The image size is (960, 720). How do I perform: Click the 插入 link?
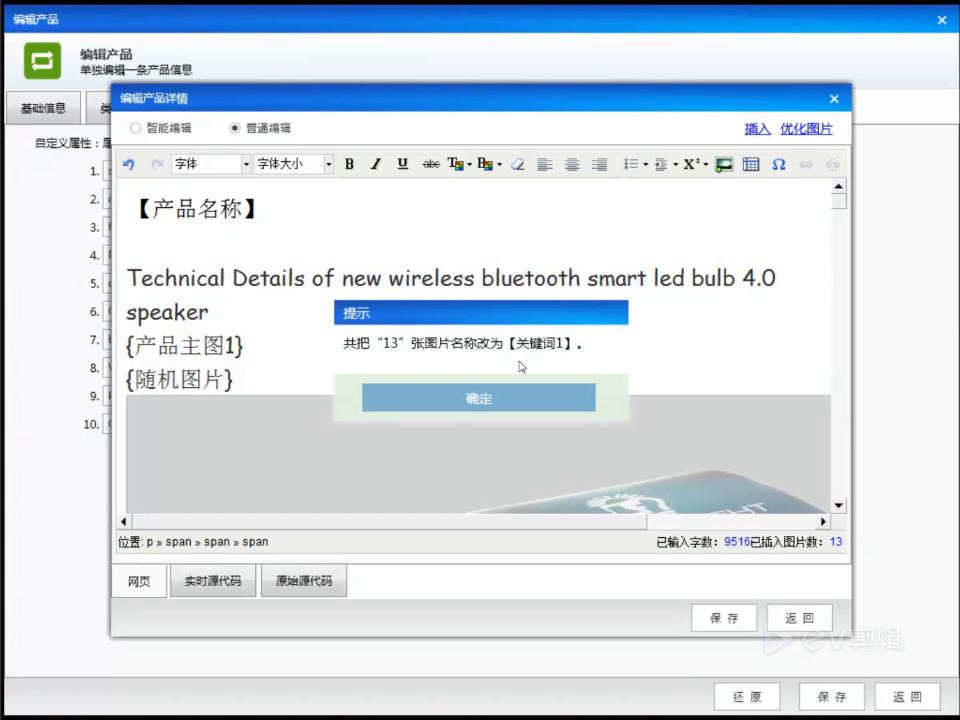pyautogui.click(x=757, y=129)
